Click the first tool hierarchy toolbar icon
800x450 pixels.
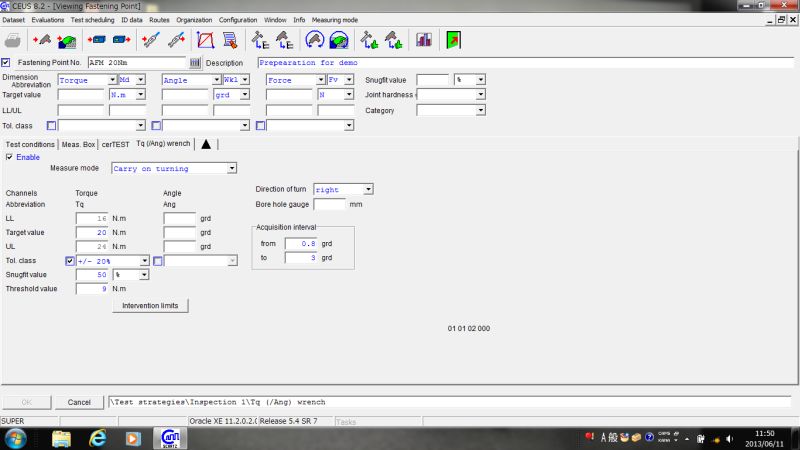[260, 40]
